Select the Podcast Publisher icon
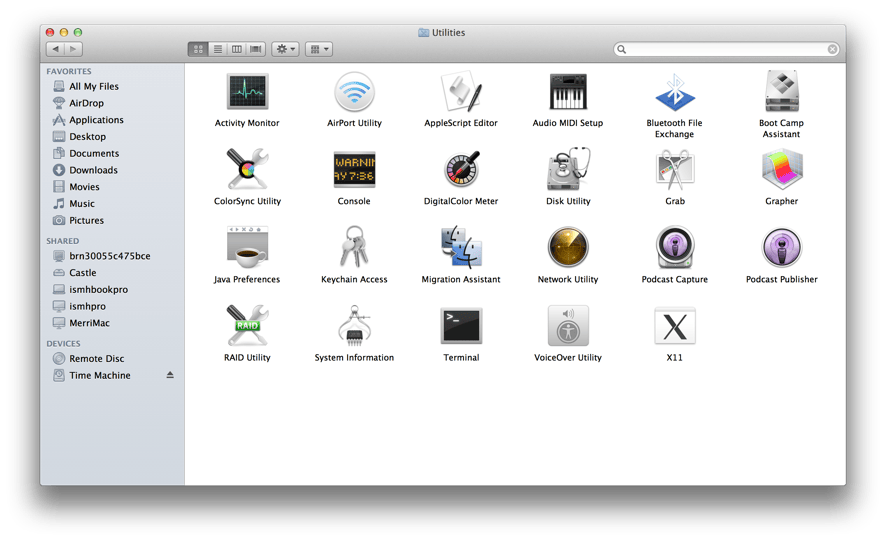 781,247
